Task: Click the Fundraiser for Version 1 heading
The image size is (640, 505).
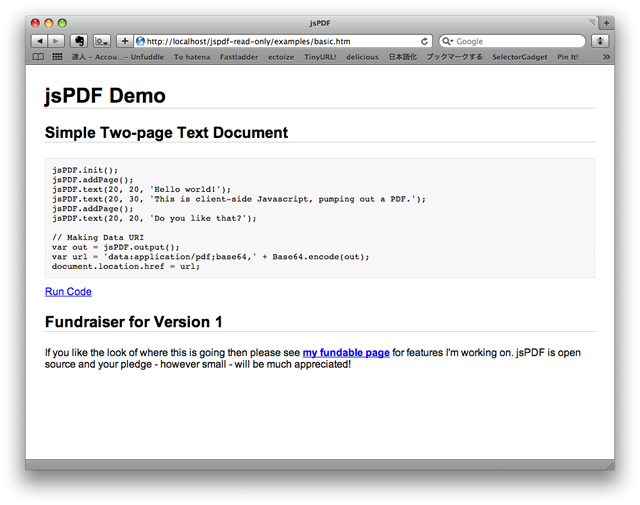Action: coord(133,322)
